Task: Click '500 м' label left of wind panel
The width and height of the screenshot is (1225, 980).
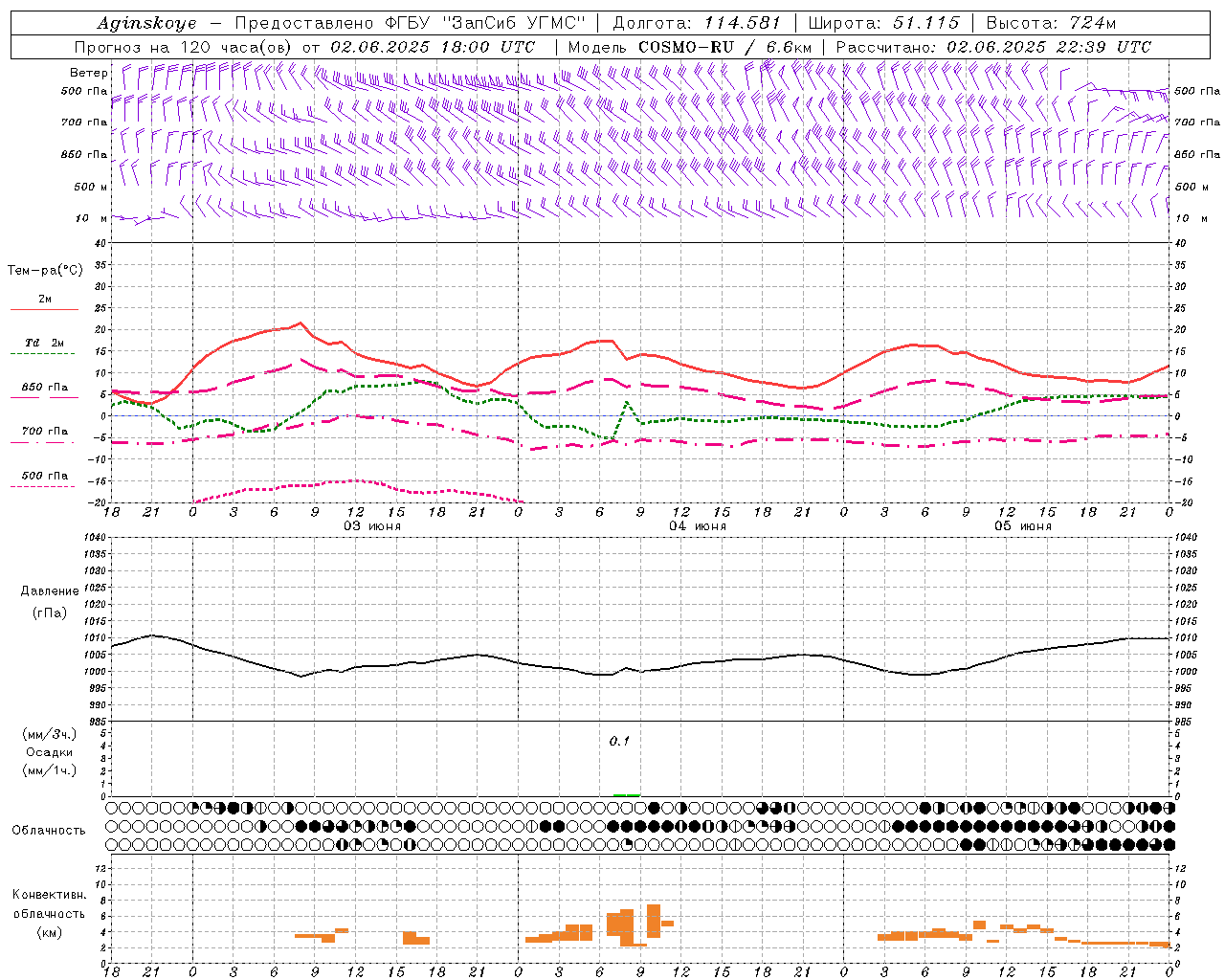Action: coord(91,187)
